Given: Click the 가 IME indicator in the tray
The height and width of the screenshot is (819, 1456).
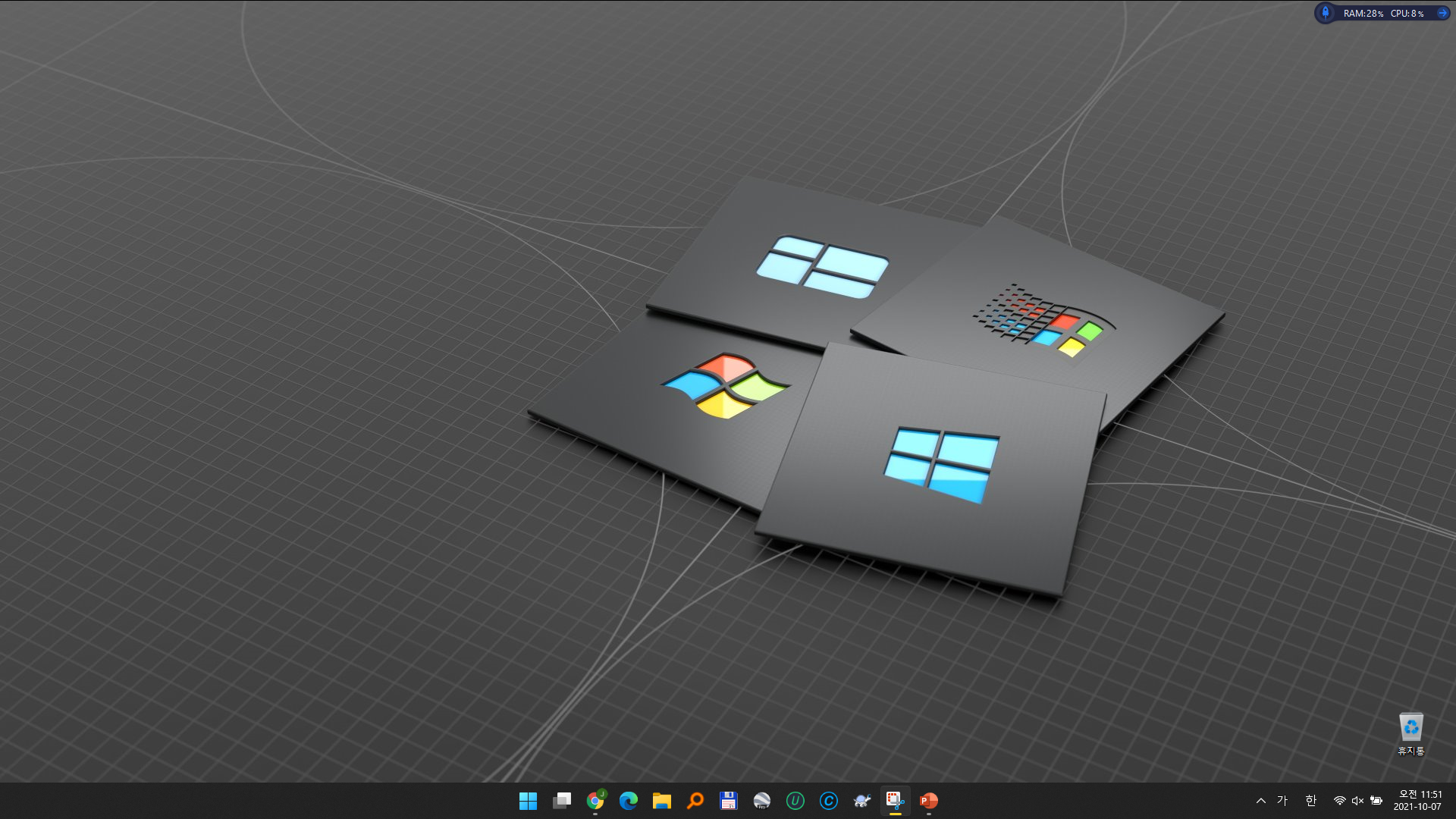Looking at the screenshot, I should (1282, 801).
